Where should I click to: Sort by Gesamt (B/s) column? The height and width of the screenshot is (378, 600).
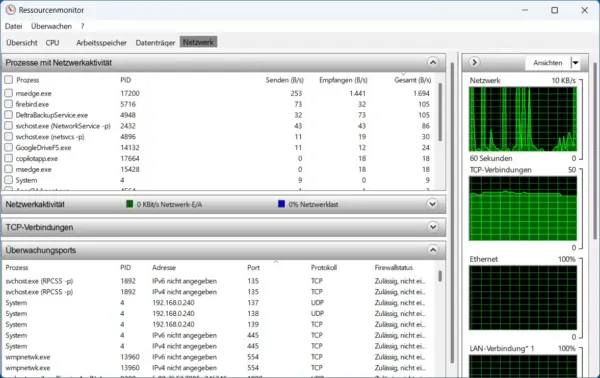coord(412,80)
